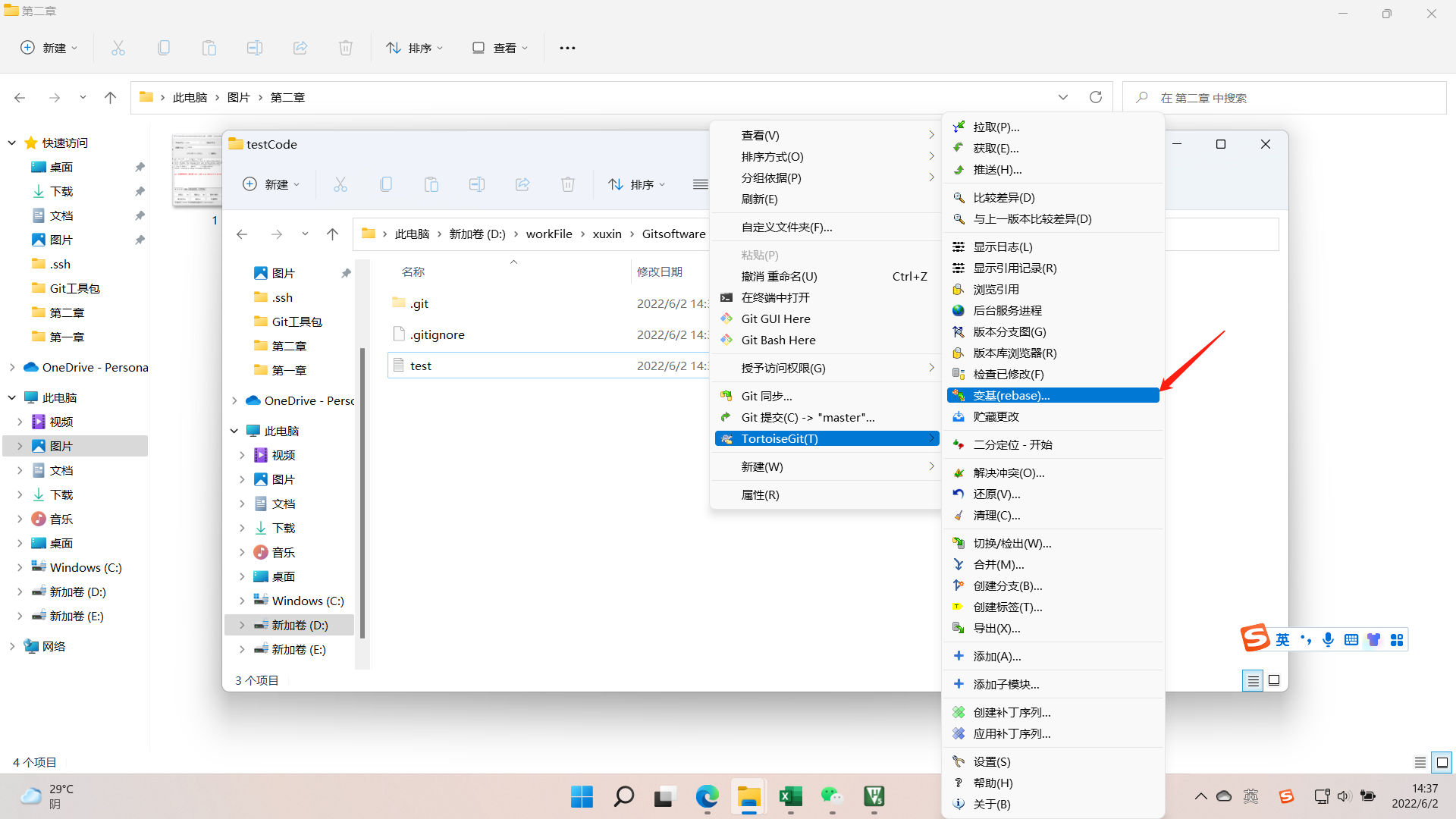
Task: Select Git Bash Here in context menu
Action: tap(826, 340)
